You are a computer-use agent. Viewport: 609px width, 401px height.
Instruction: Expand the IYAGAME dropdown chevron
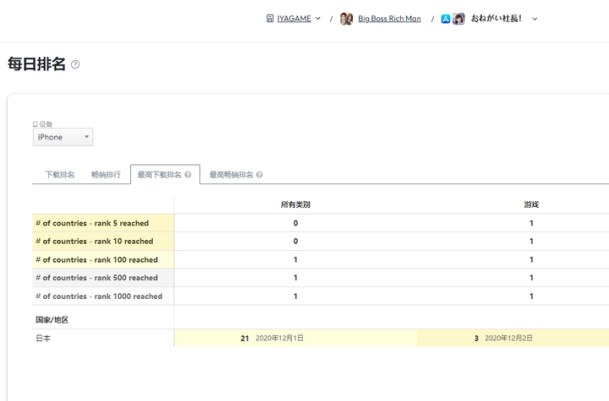tap(318, 18)
